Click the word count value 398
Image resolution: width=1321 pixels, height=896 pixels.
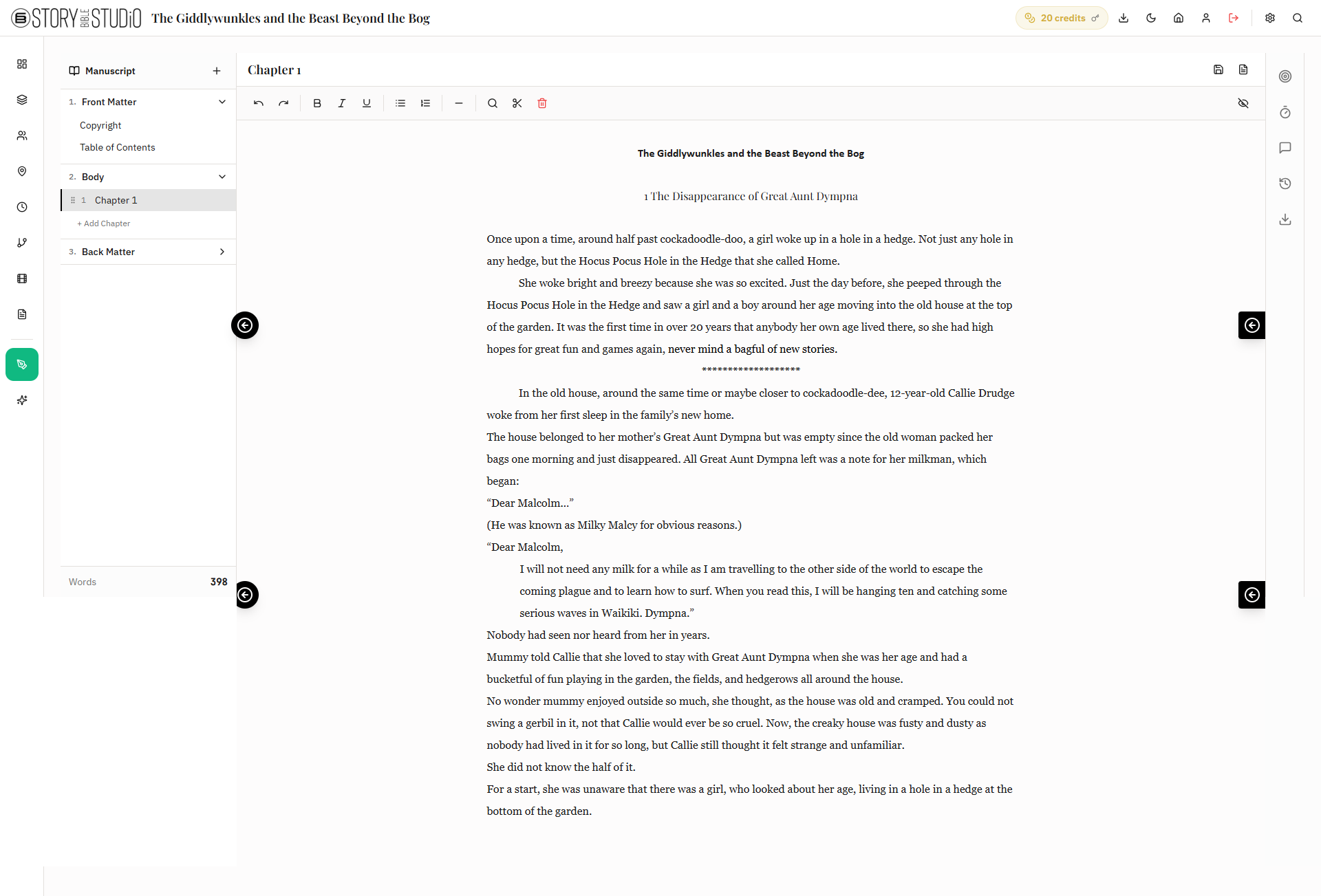click(x=219, y=582)
